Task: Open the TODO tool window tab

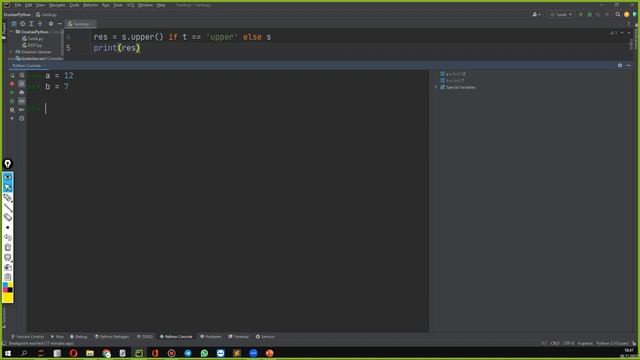Action: click(145, 337)
